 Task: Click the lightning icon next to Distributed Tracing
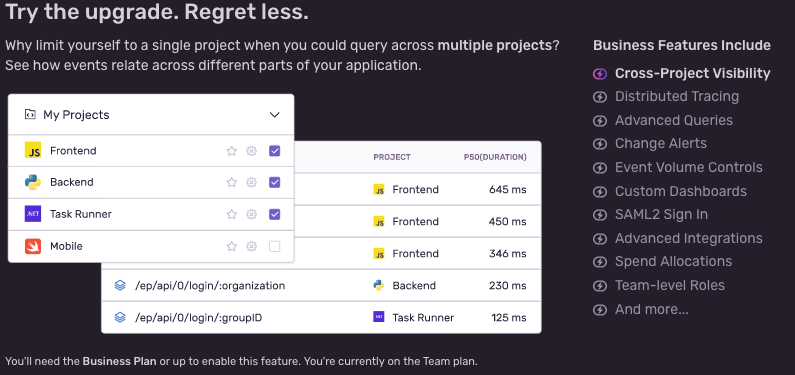point(600,97)
